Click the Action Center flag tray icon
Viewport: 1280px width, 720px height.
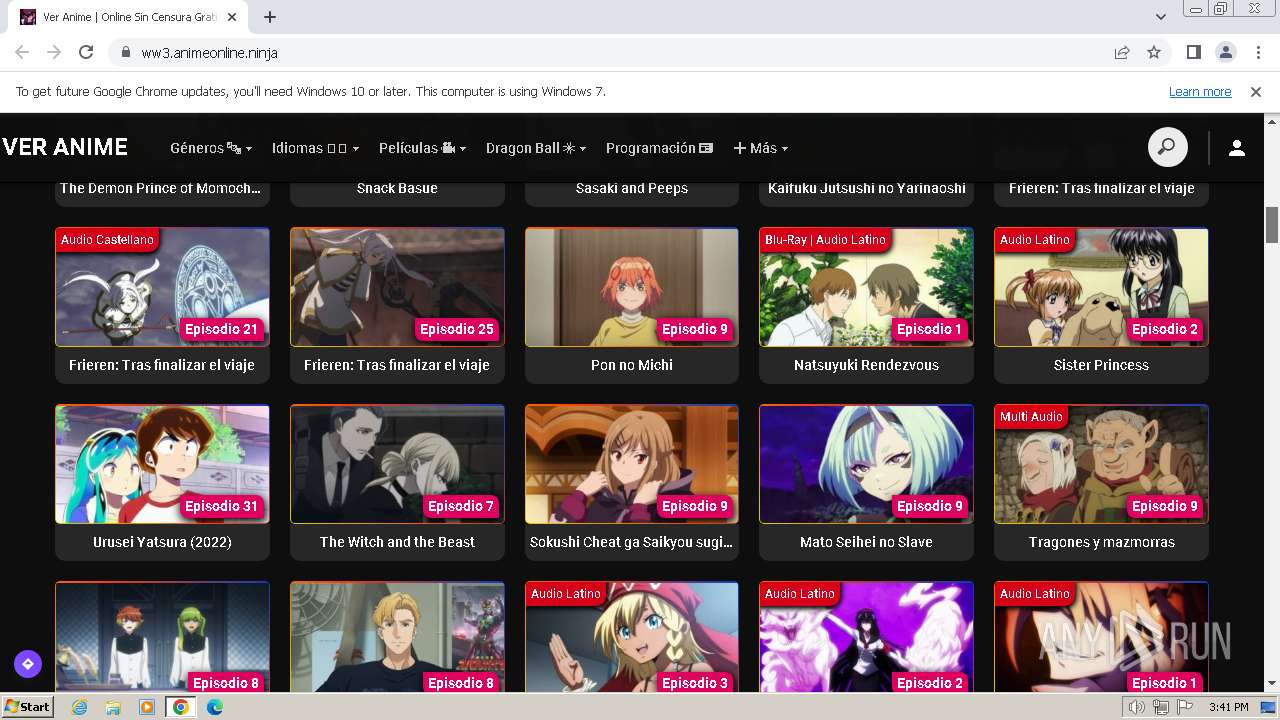click(x=1185, y=707)
